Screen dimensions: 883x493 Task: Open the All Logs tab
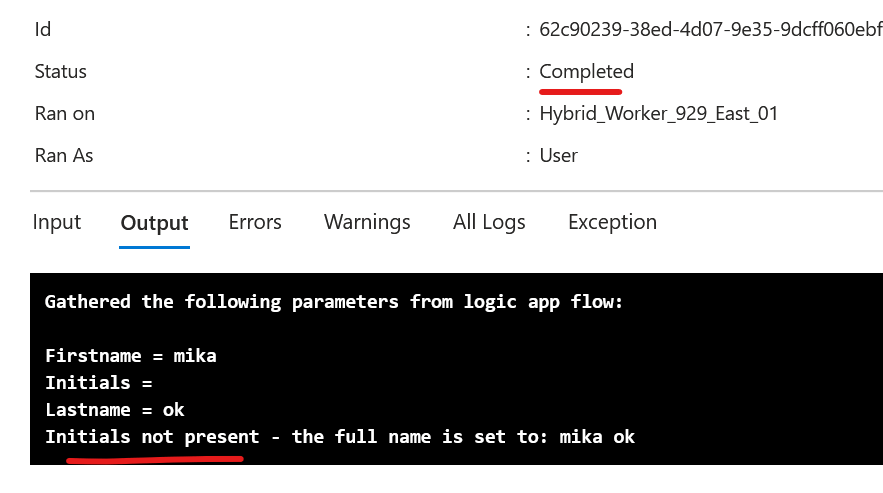(489, 222)
